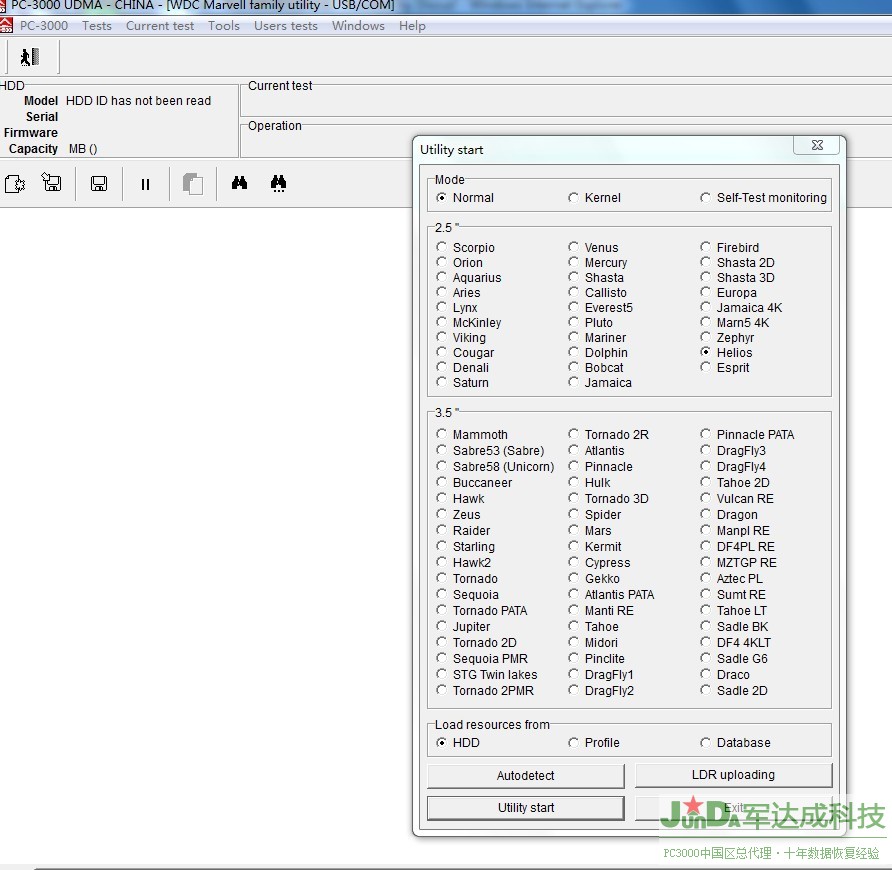Select the Zeus radio button

(x=441, y=514)
